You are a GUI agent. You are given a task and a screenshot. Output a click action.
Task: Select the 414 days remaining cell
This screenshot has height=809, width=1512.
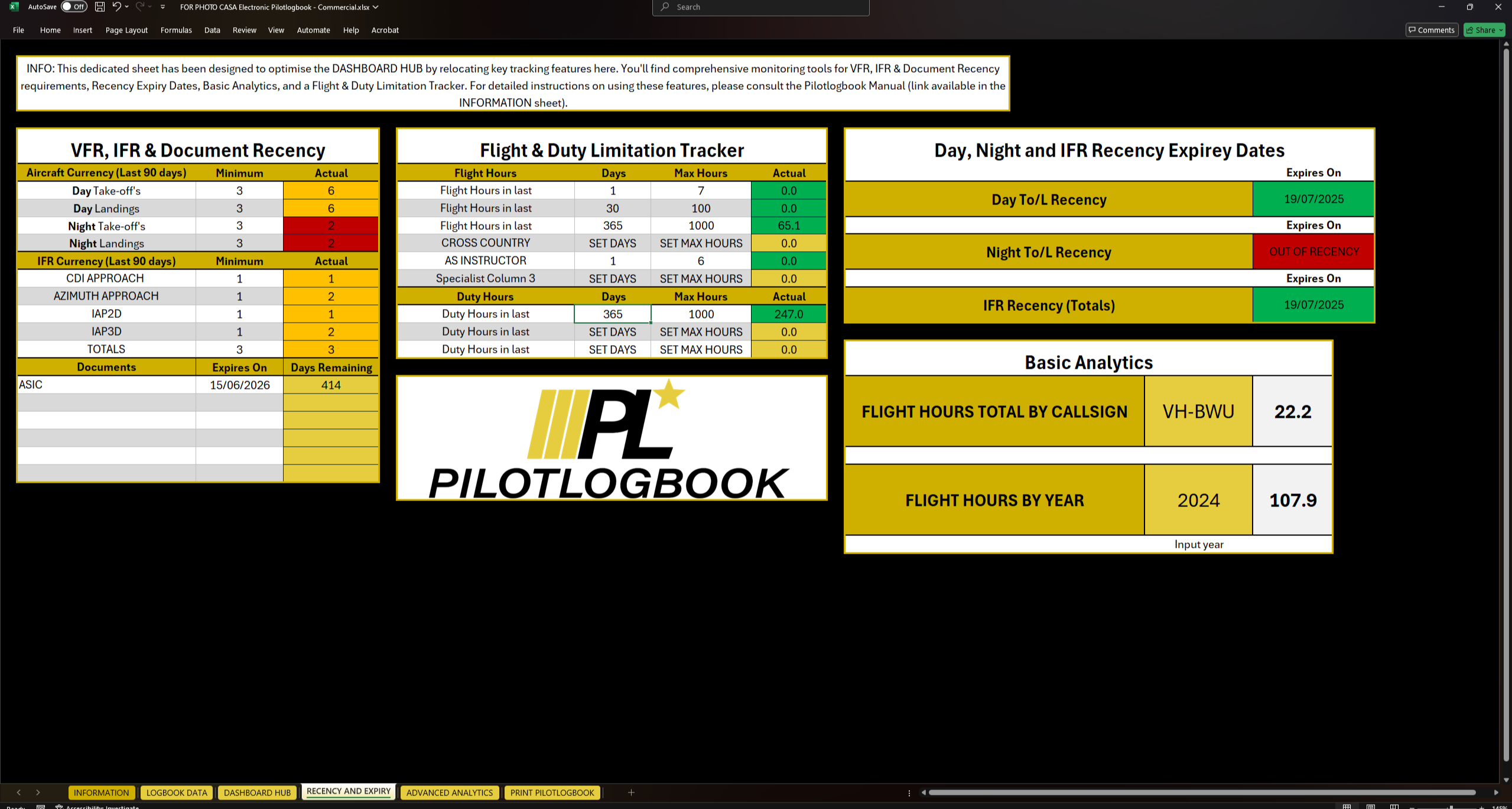tap(331, 385)
